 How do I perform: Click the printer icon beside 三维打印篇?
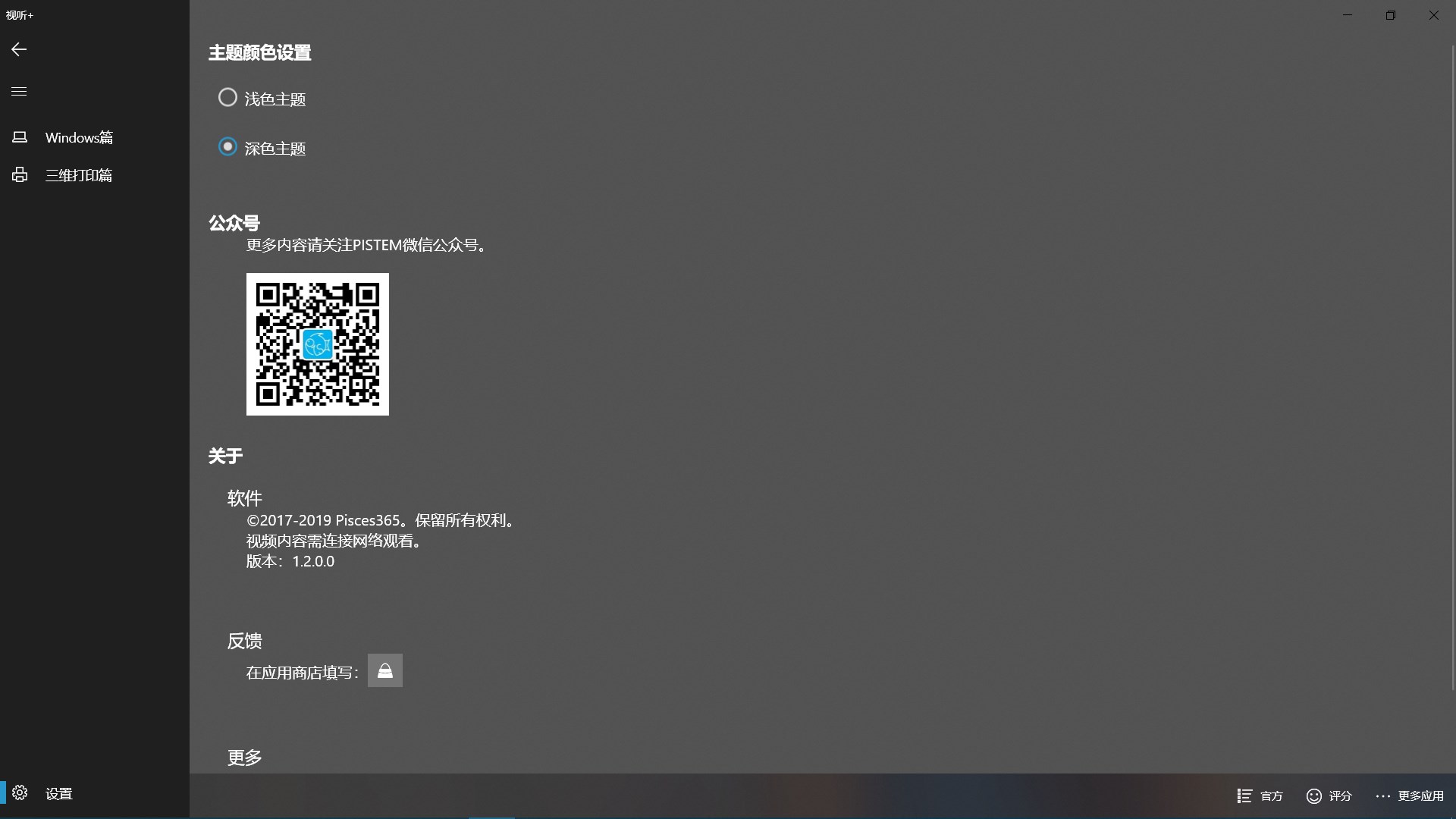click(x=20, y=175)
